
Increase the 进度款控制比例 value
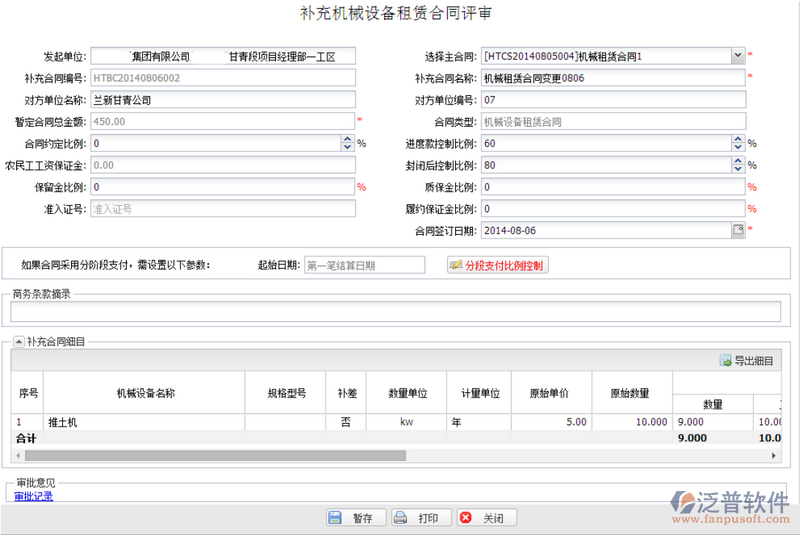click(739, 140)
